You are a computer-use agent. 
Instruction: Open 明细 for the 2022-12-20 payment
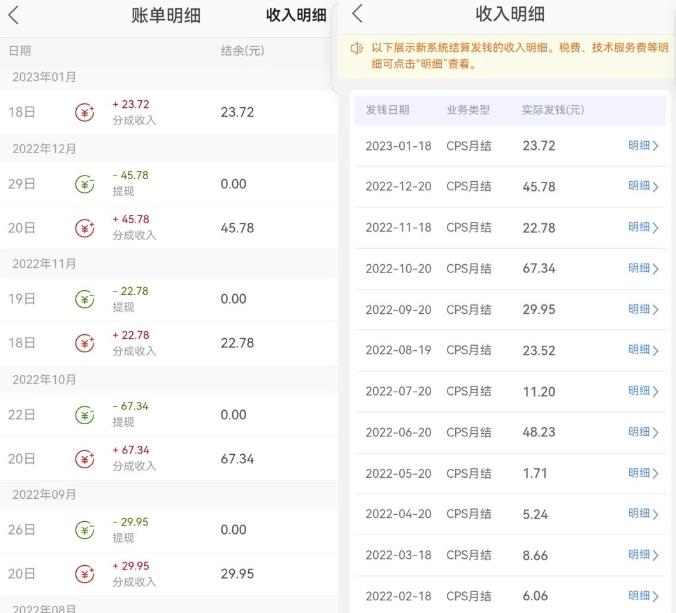coord(642,186)
